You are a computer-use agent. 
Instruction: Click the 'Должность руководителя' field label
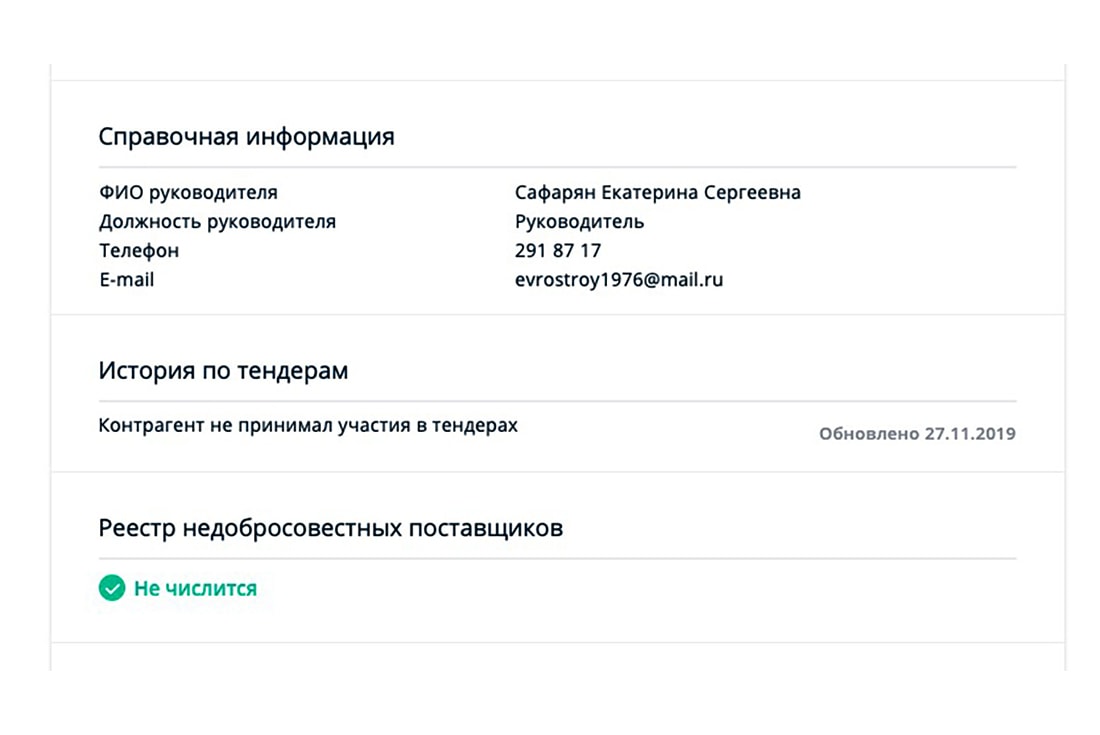[x=217, y=221]
